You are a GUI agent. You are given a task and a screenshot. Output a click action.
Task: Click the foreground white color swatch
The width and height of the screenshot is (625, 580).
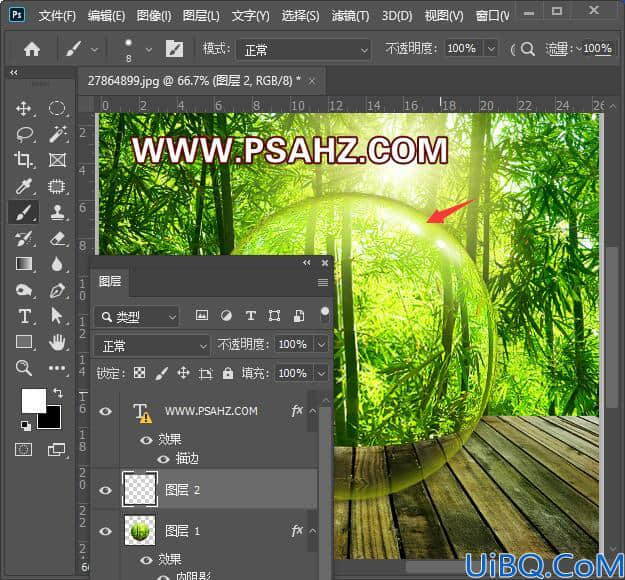[x=33, y=401]
